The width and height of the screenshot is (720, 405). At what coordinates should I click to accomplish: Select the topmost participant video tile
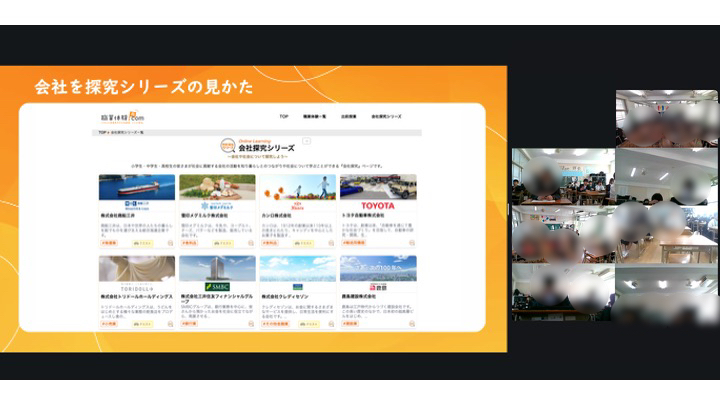[x=666, y=118]
